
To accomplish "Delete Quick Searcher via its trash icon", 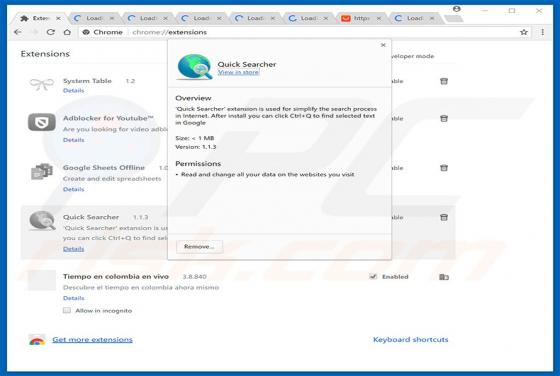I will (444, 217).
